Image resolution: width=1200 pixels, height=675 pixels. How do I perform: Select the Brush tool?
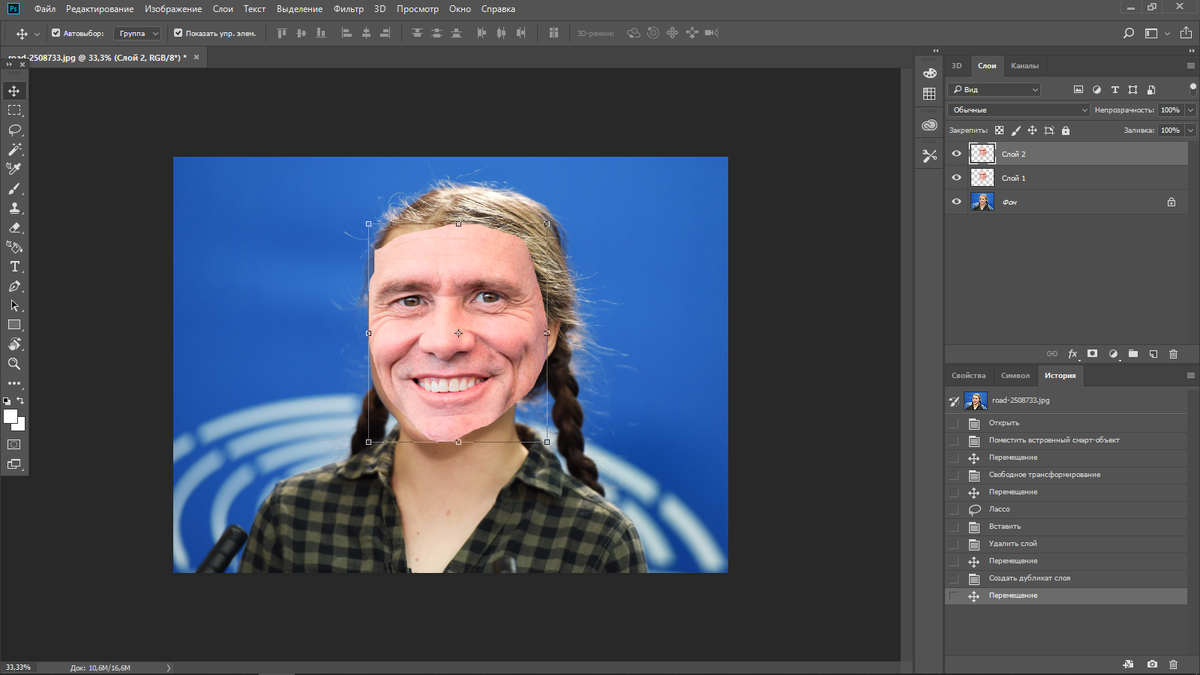[14, 188]
